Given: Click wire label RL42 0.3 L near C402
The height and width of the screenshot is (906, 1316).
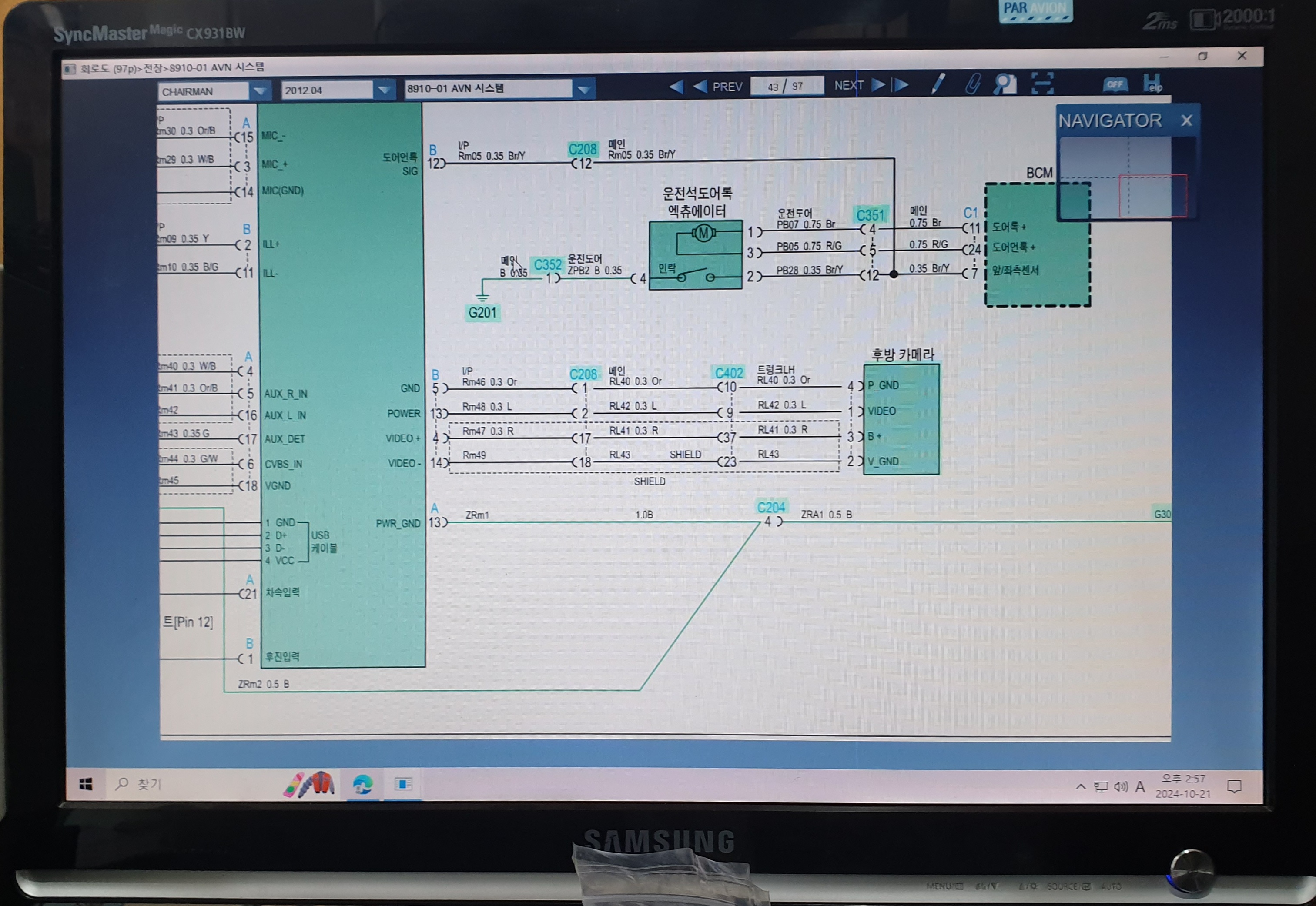Looking at the screenshot, I should click(781, 405).
